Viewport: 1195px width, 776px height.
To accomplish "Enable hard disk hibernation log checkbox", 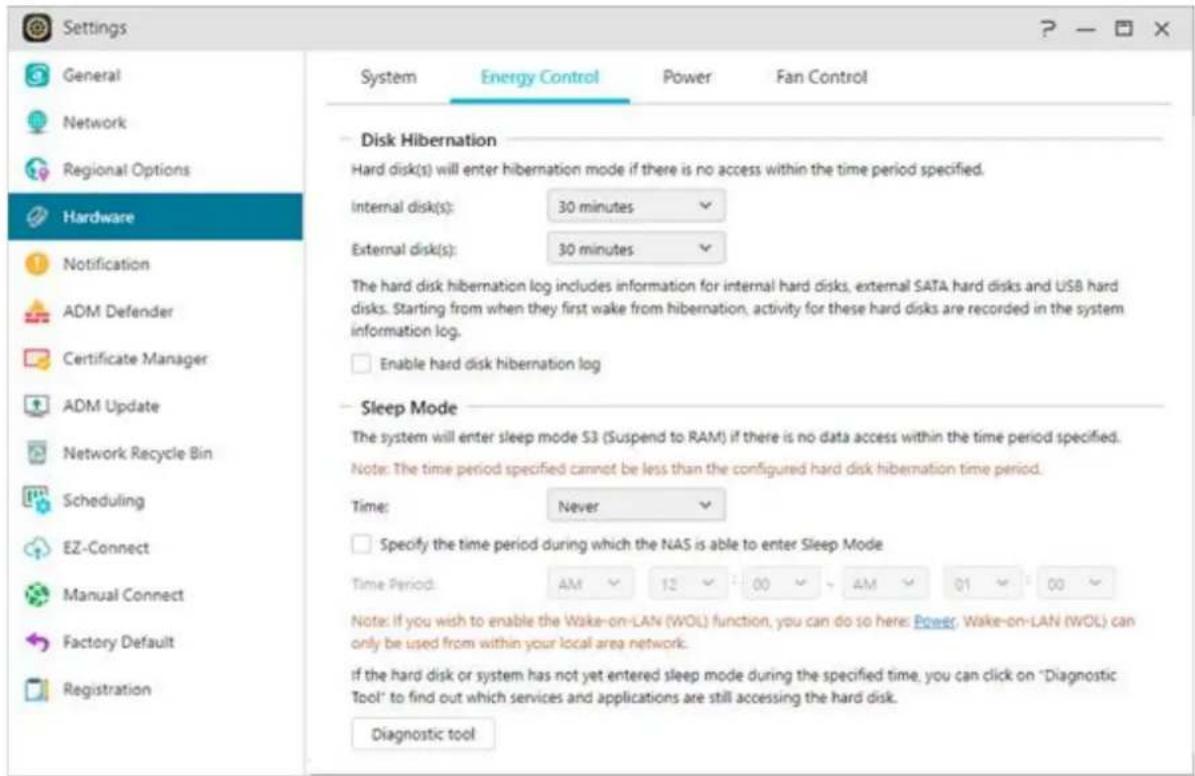I will point(361,365).
